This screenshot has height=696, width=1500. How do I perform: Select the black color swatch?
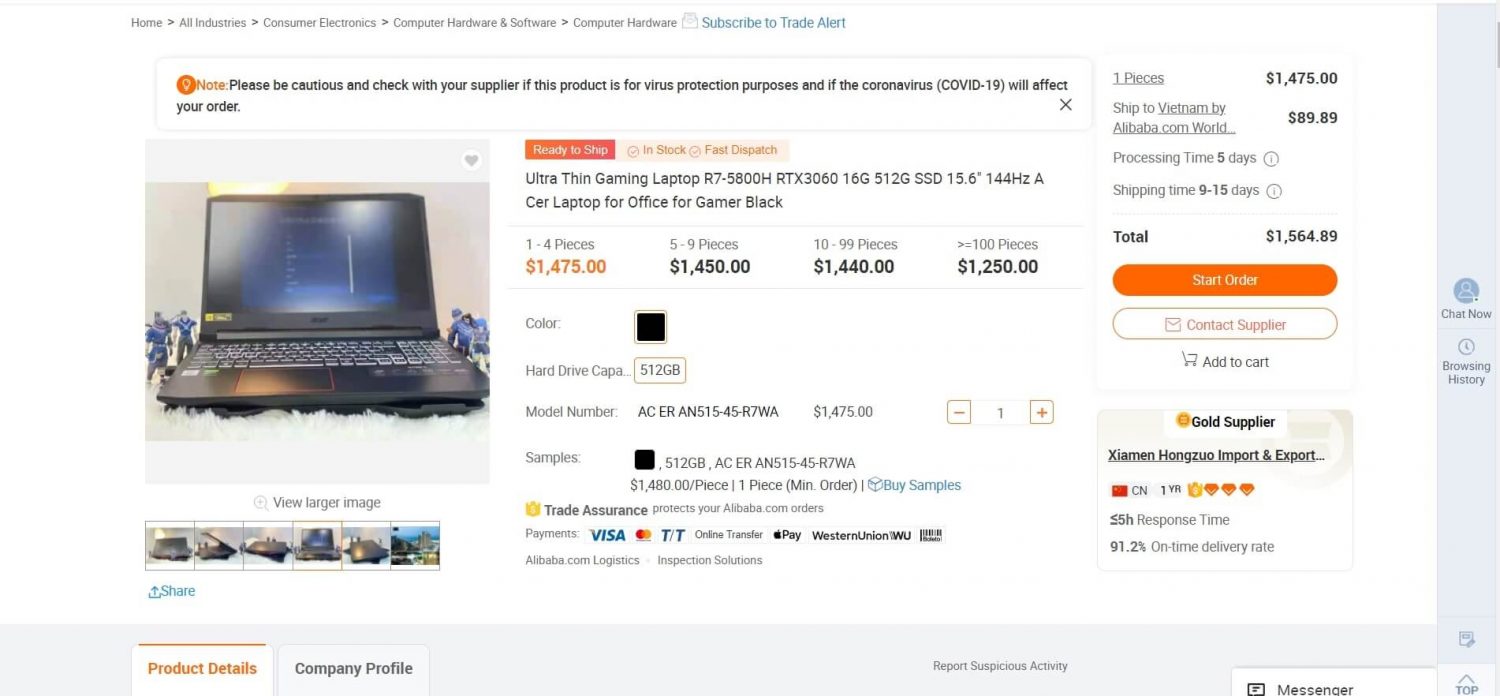[x=651, y=327]
